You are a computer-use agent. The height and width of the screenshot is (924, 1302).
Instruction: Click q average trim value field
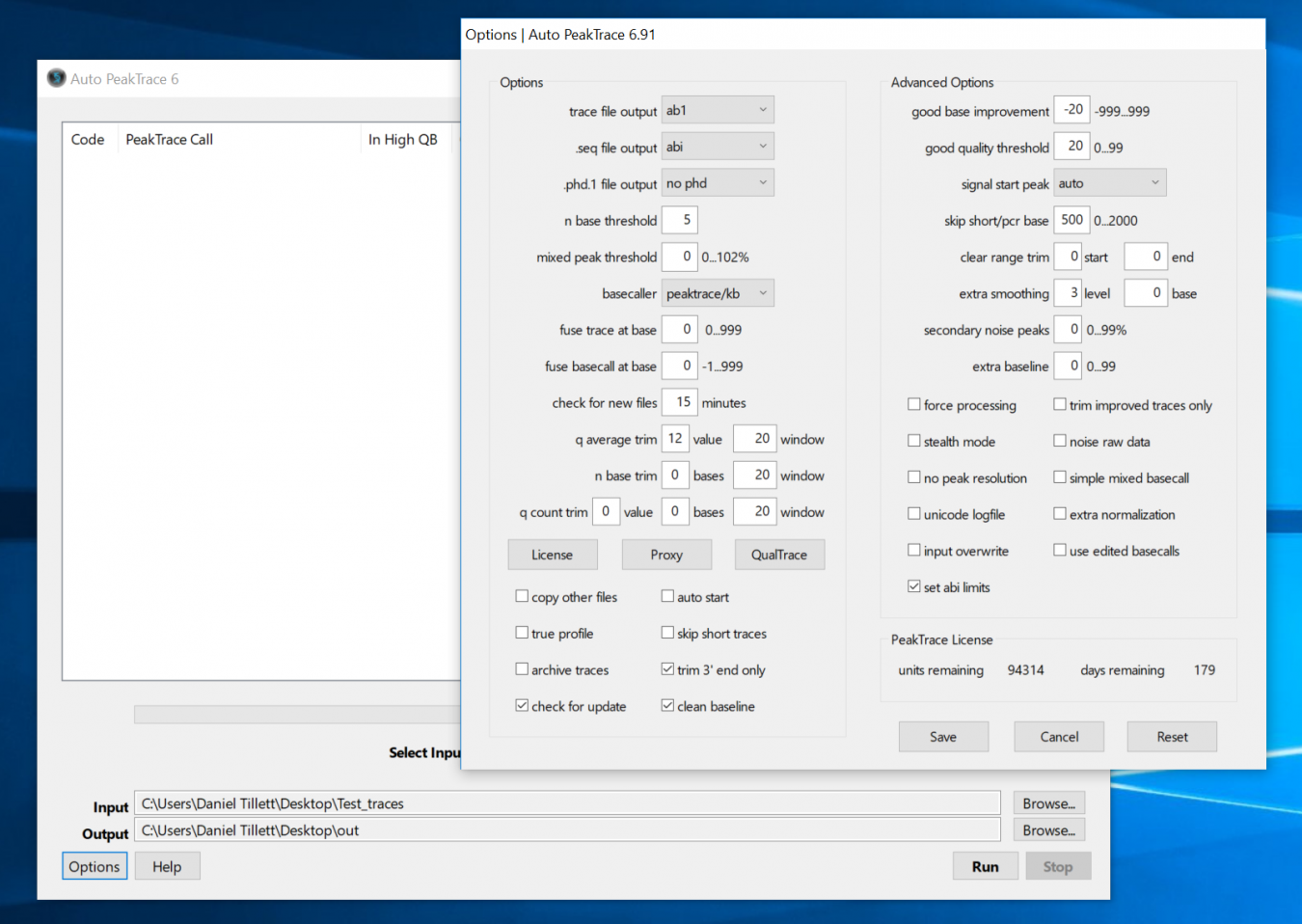(x=675, y=439)
